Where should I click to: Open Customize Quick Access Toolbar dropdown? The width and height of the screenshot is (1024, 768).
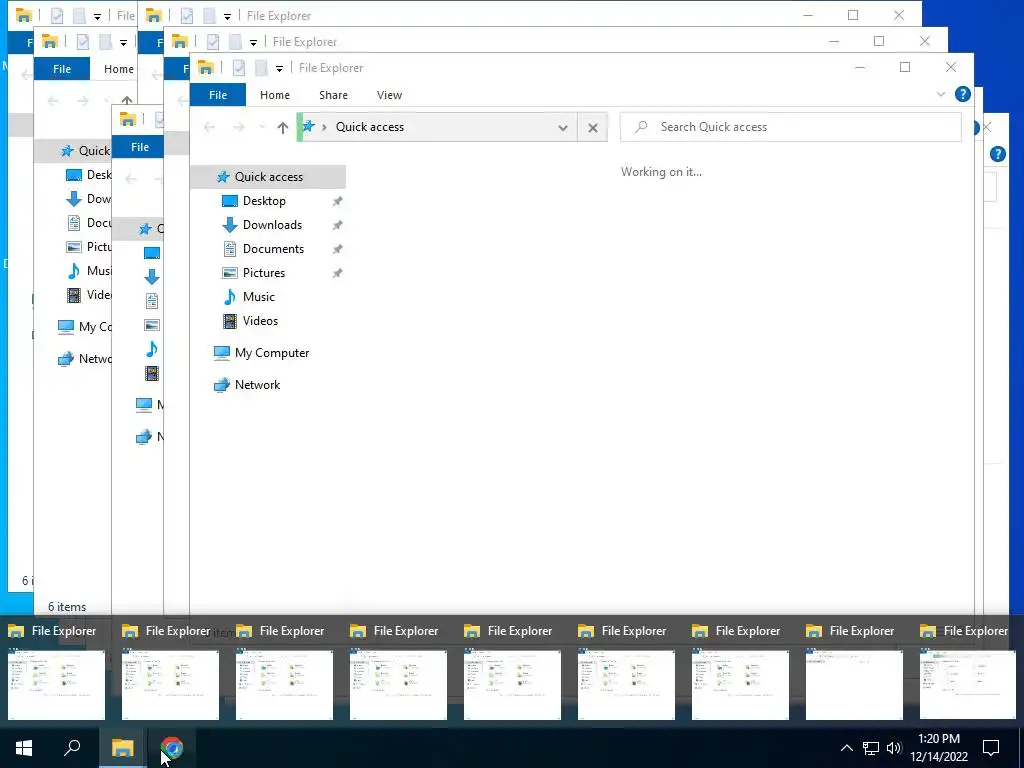tap(279, 68)
